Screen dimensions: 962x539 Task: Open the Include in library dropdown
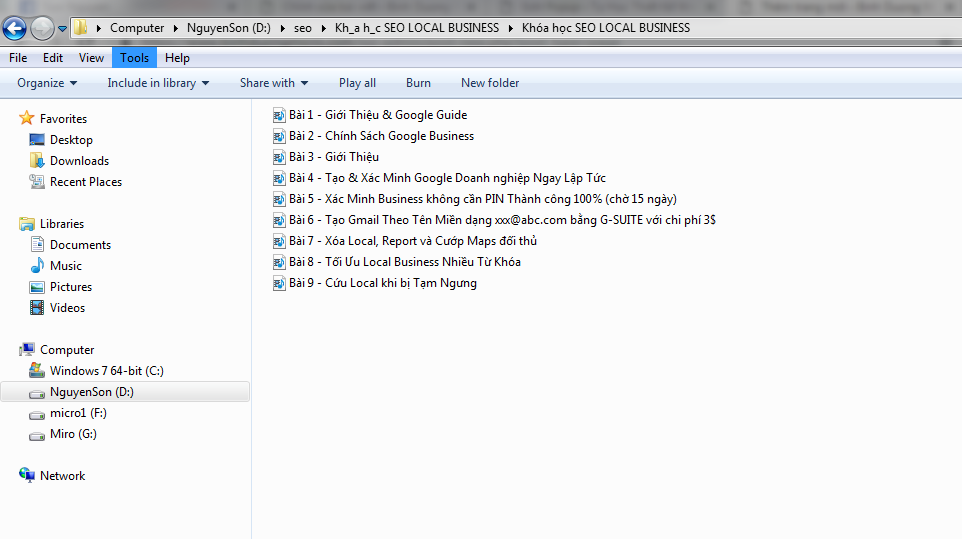click(158, 83)
